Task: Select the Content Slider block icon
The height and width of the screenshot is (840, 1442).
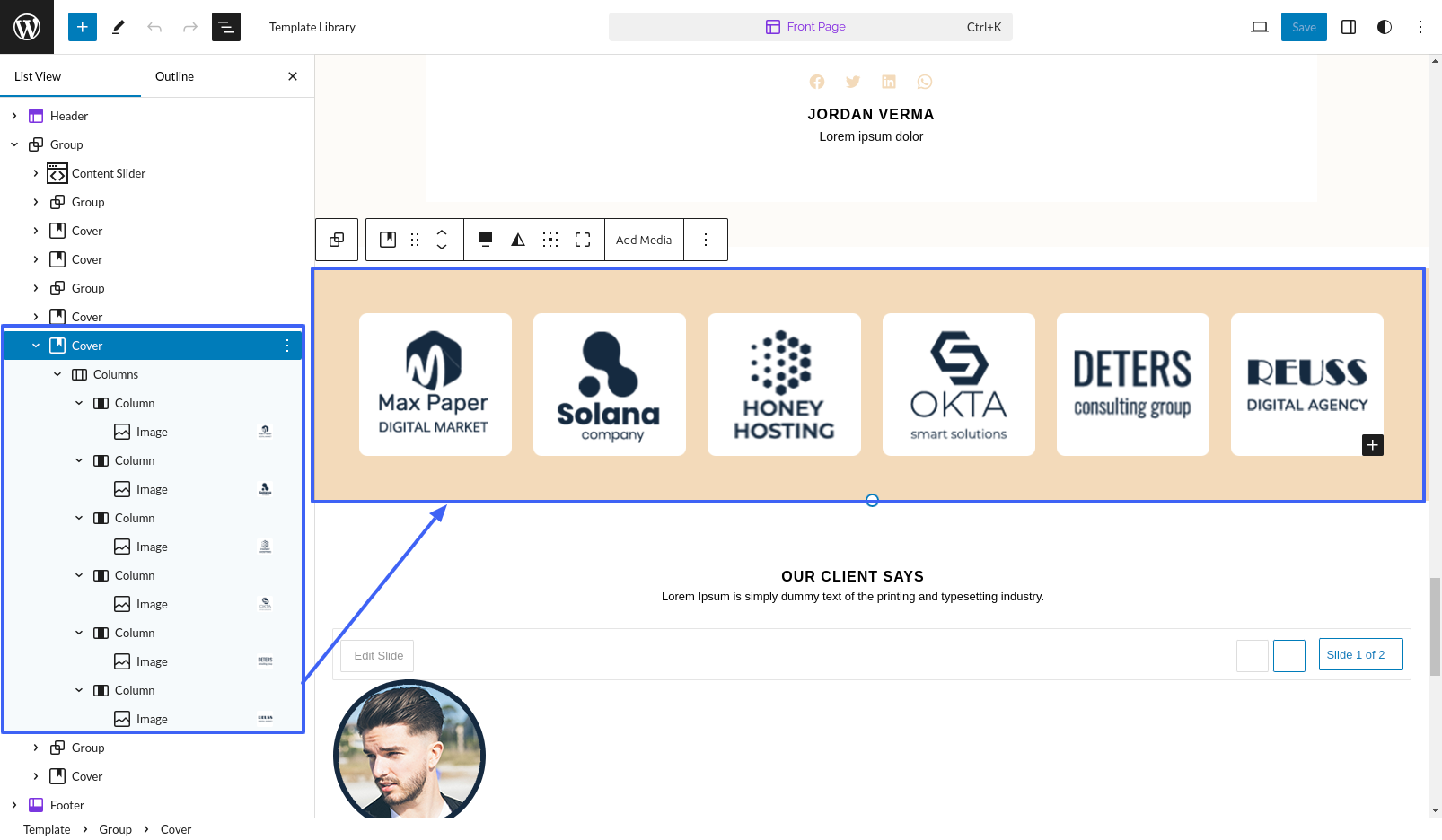Action: coord(57,173)
